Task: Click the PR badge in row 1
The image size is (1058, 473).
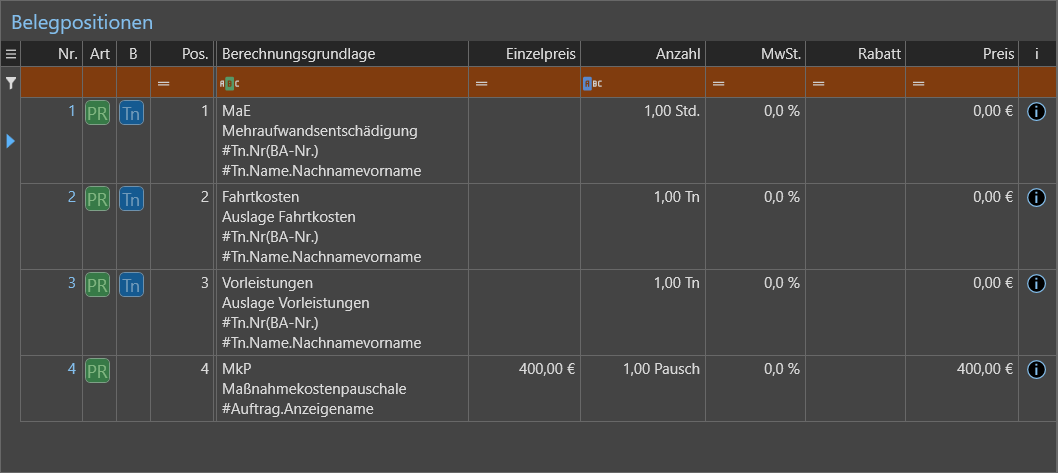Action: point(98,113)
